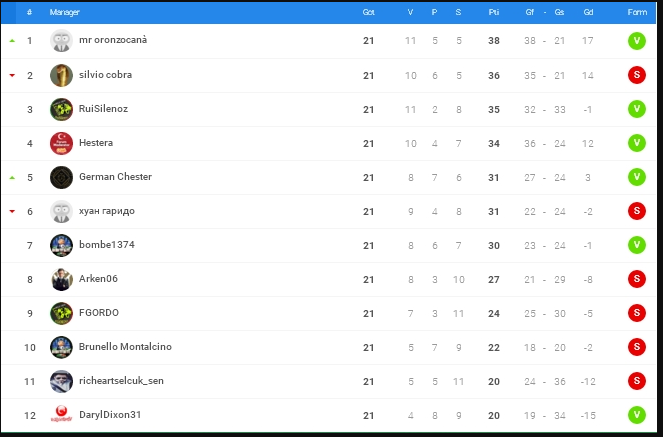Click DarylDixon31's red crescent avatar

coord(61,415)
